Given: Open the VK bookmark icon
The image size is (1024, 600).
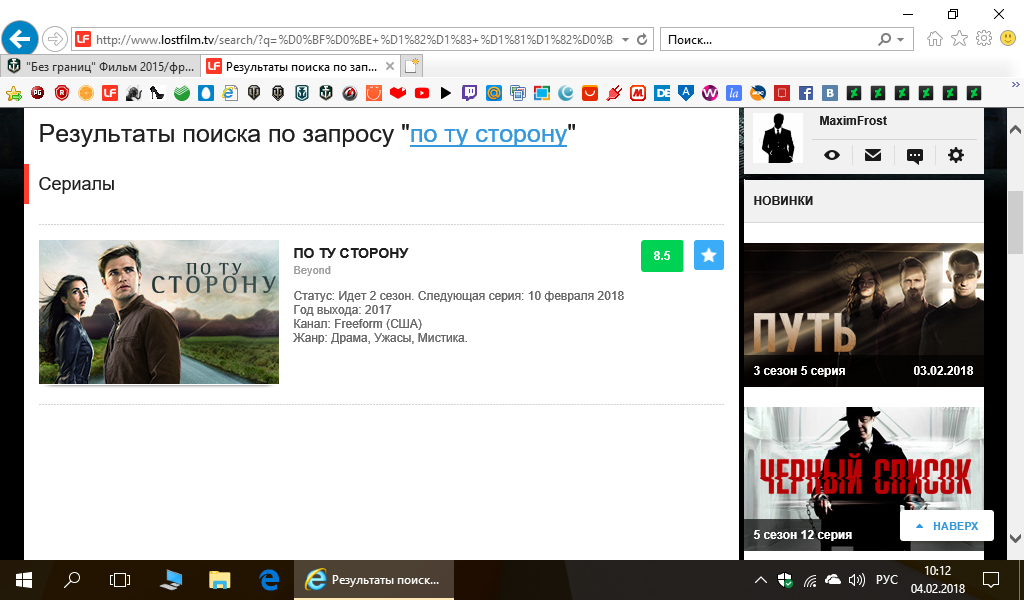Looking at the screenshot, I should tap(829, 93).
